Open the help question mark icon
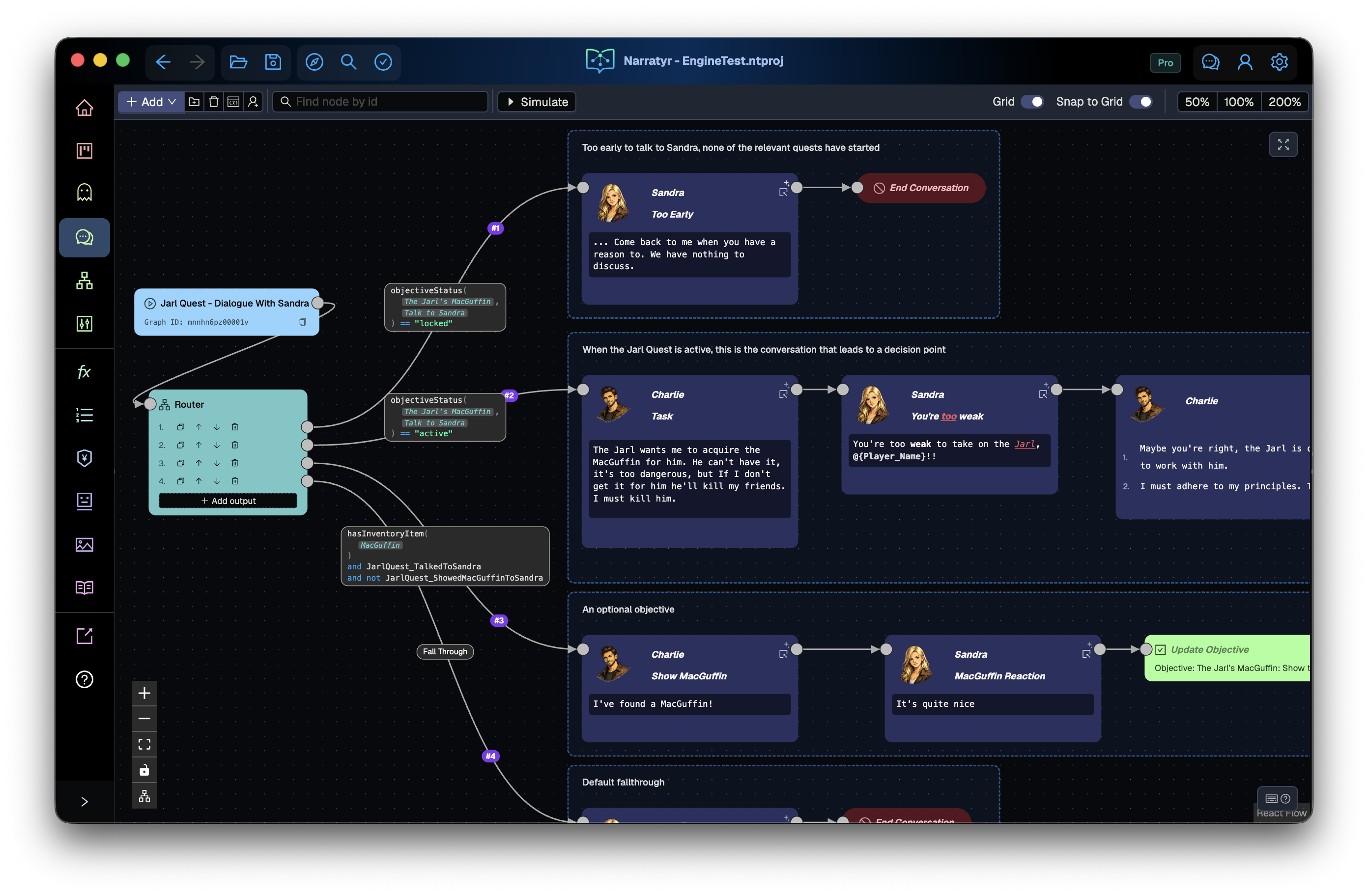 (x=85, y=679)
